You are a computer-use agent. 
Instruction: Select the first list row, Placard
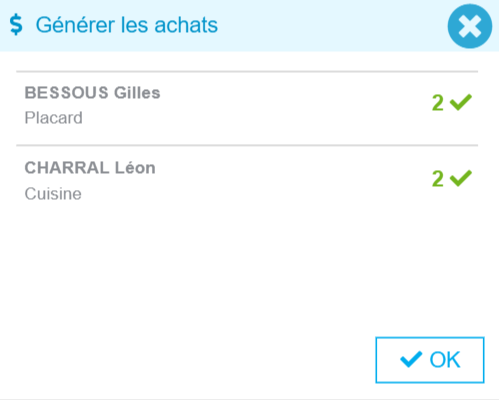[247, 108]
